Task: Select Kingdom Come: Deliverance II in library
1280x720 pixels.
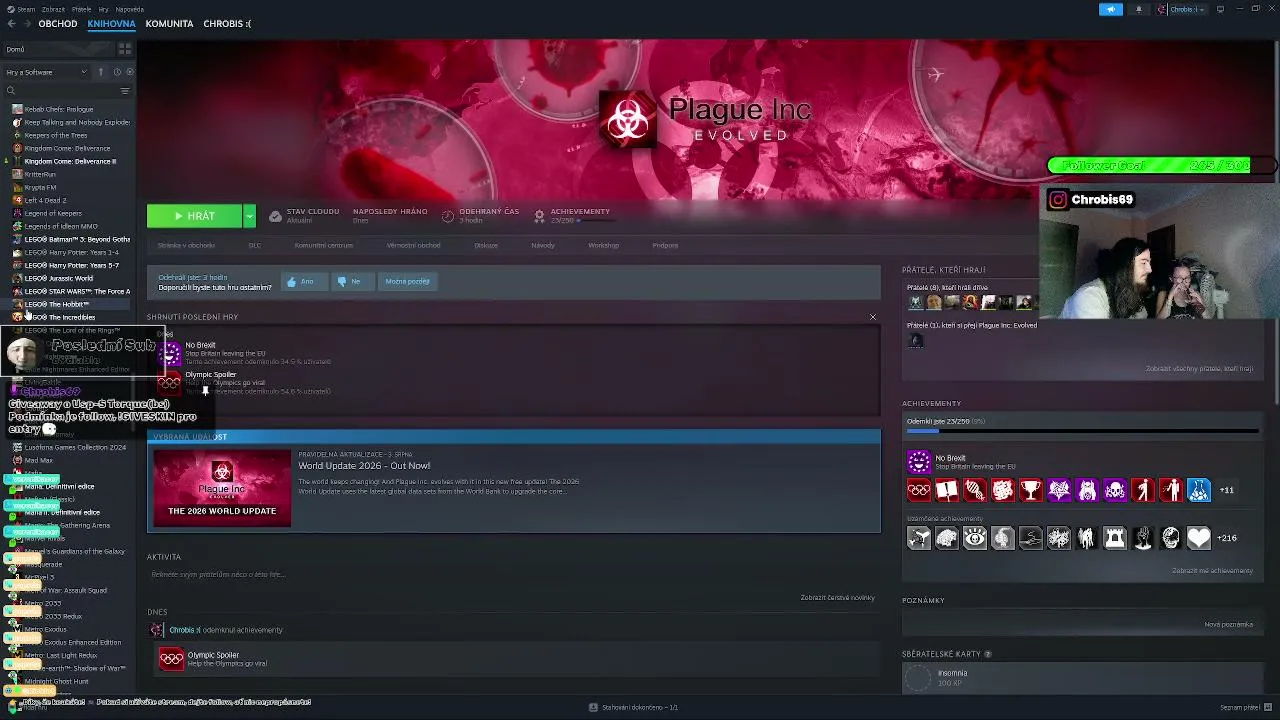Action: (70, 161)
